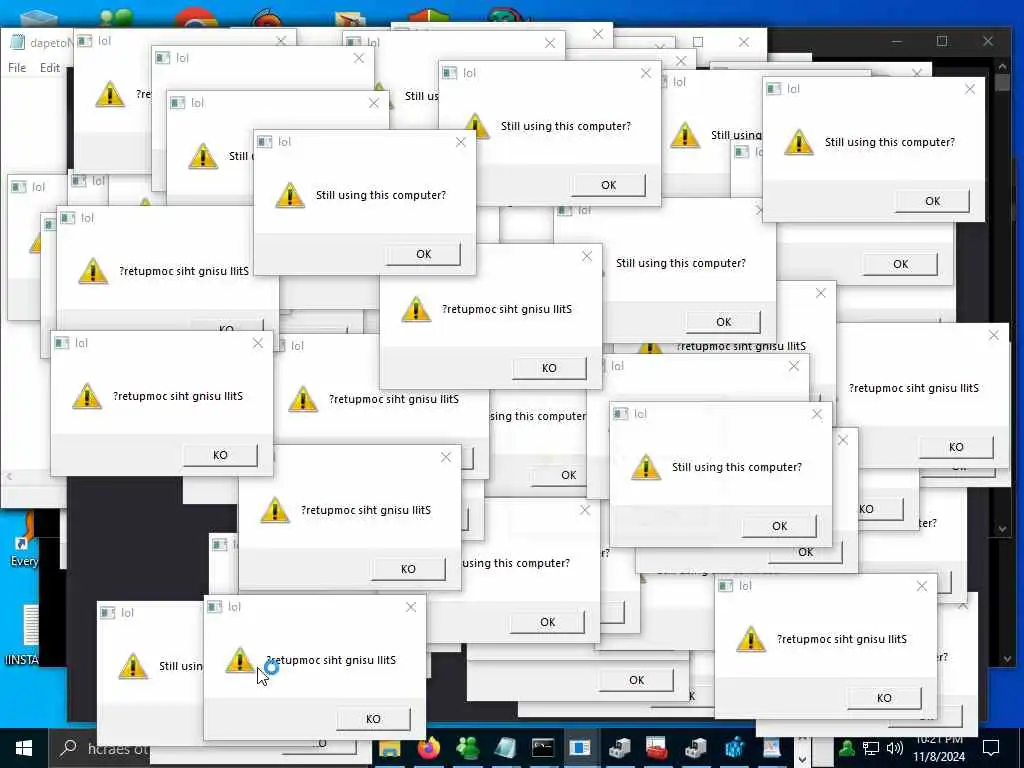
Task: Click OK in the top-center unmirrored dialog
Action: (608, 185)
